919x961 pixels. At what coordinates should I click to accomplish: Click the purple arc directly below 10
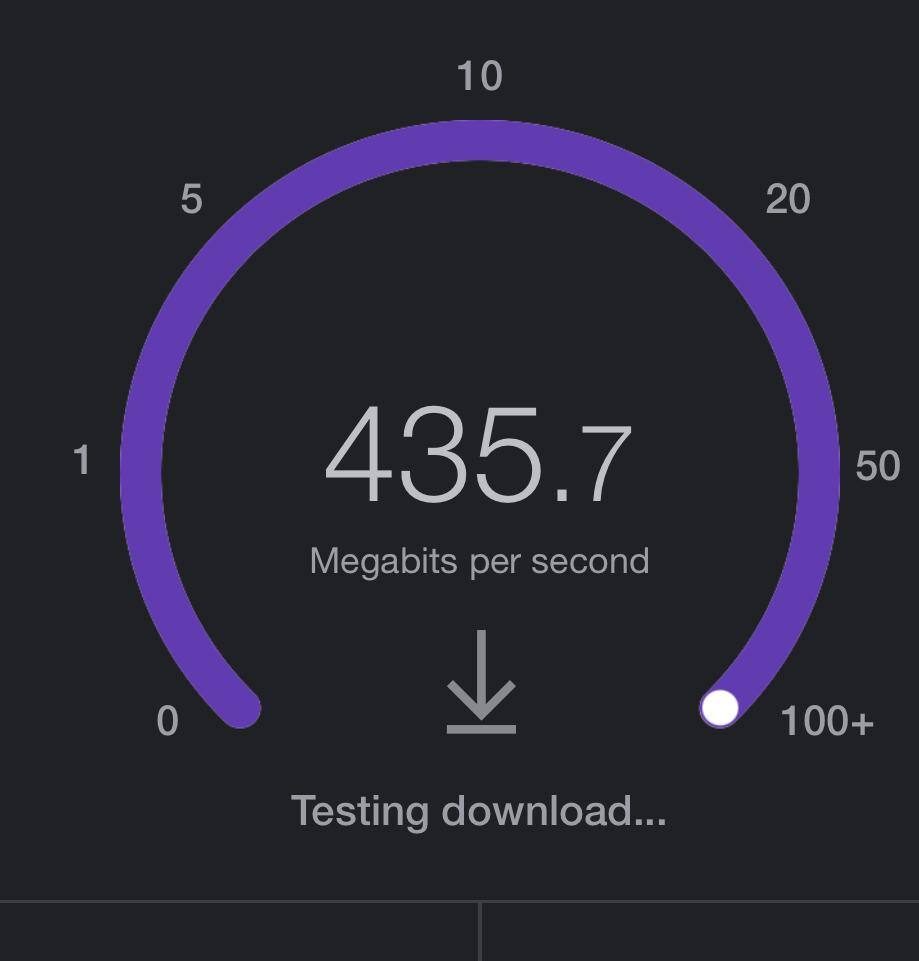(x=480, y=141)
